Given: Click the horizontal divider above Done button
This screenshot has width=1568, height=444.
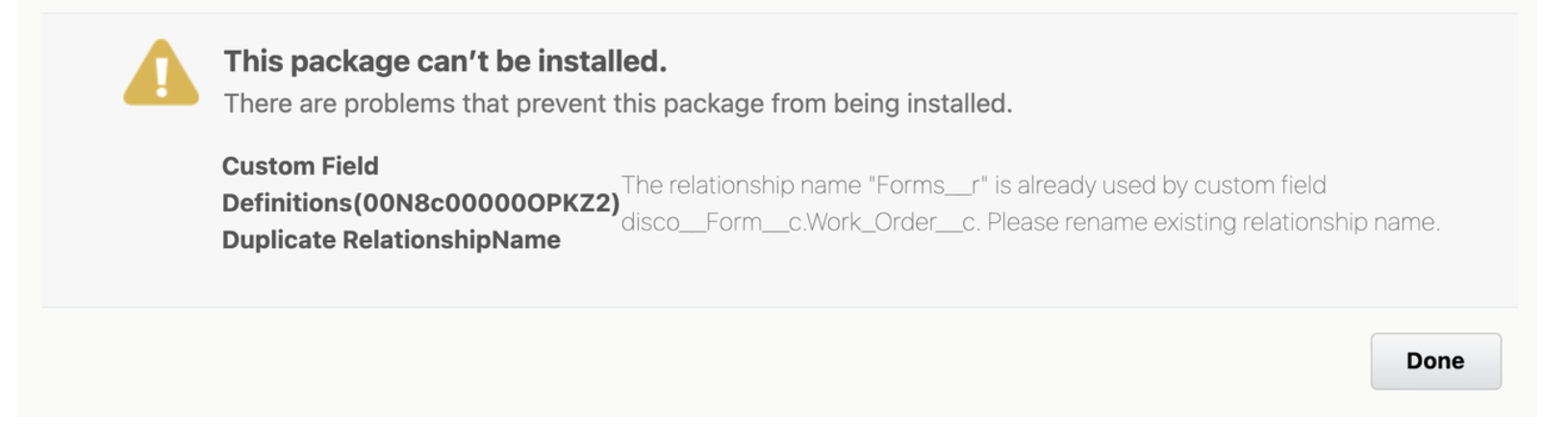Looking at the screenshot, I should pyautogui.click(x=779, y=308).
